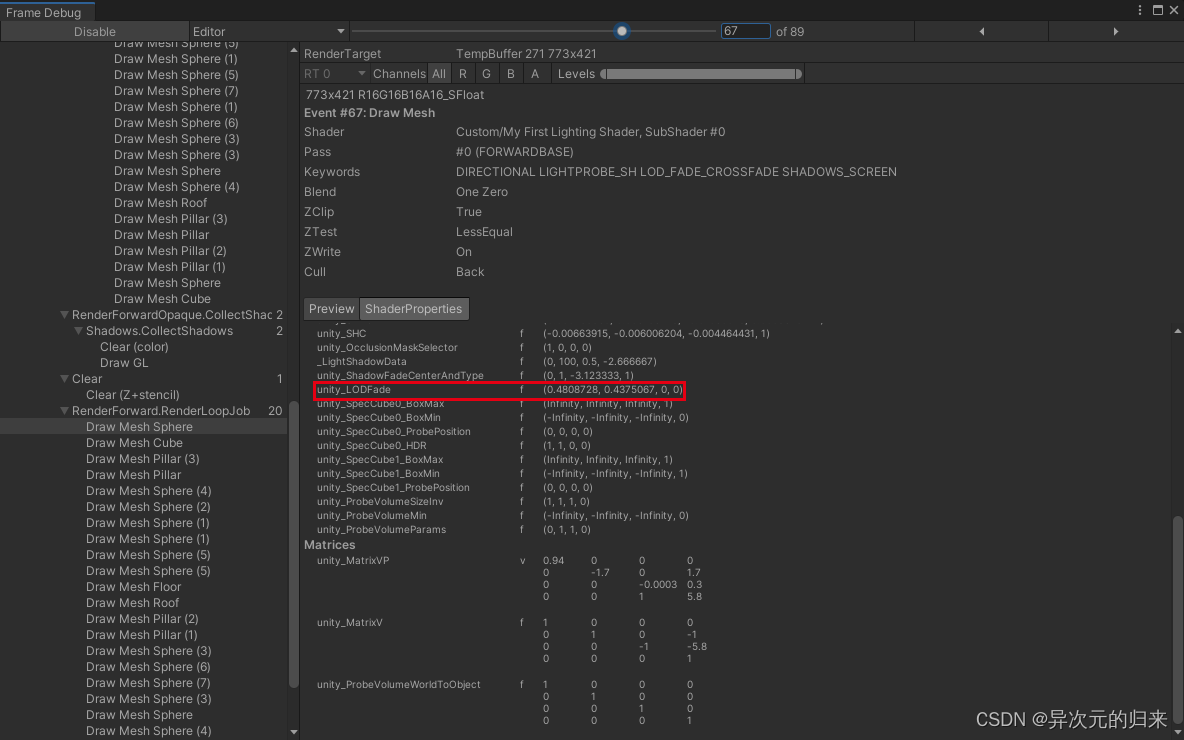Select Draw Mesh Sphere (7) in RenderLoopJob

coord(148,683)
